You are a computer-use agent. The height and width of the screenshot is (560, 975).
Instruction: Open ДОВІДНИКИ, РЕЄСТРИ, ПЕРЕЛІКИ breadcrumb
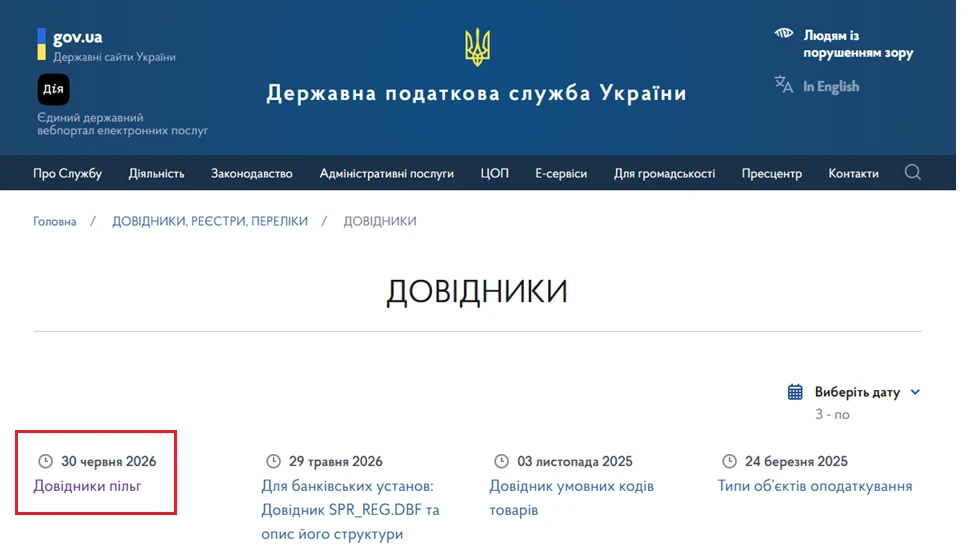(x=210, y=221)
